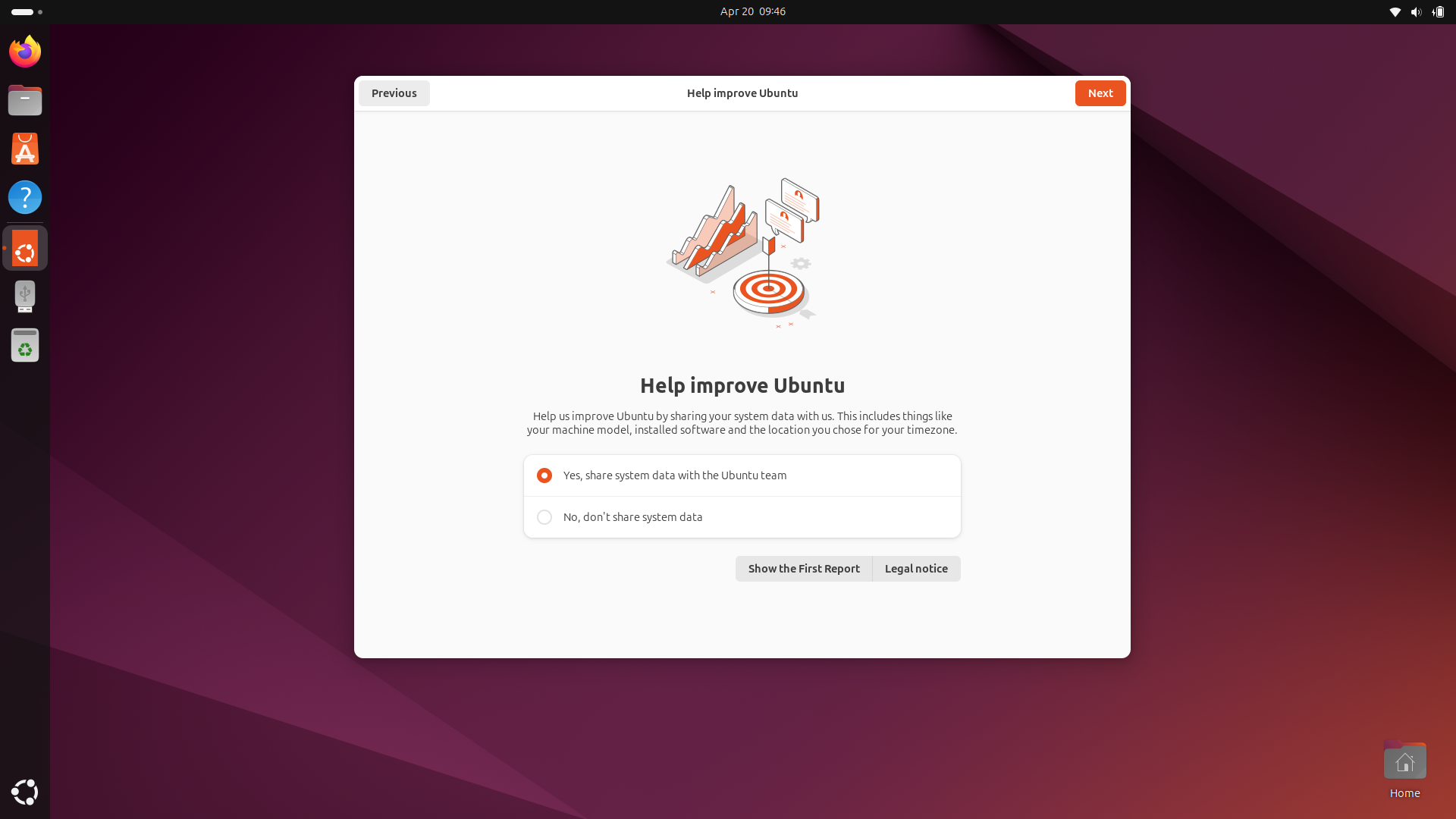Open the clock showing Apr 20 09:46
The height and width of the screenshot is (819, 1456).
click(753, 11)
